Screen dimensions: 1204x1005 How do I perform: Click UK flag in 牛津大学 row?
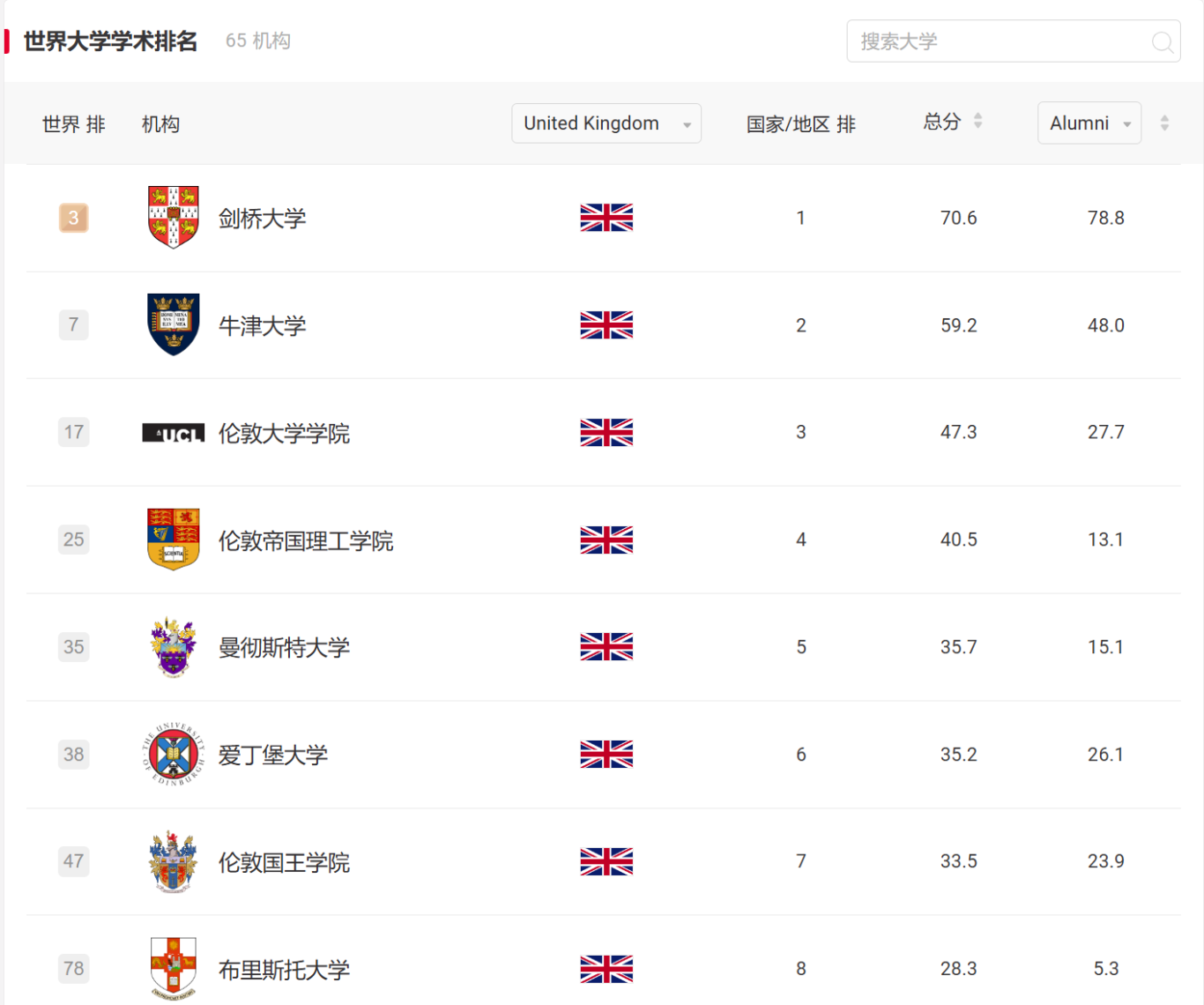click(x=606, y=325)
